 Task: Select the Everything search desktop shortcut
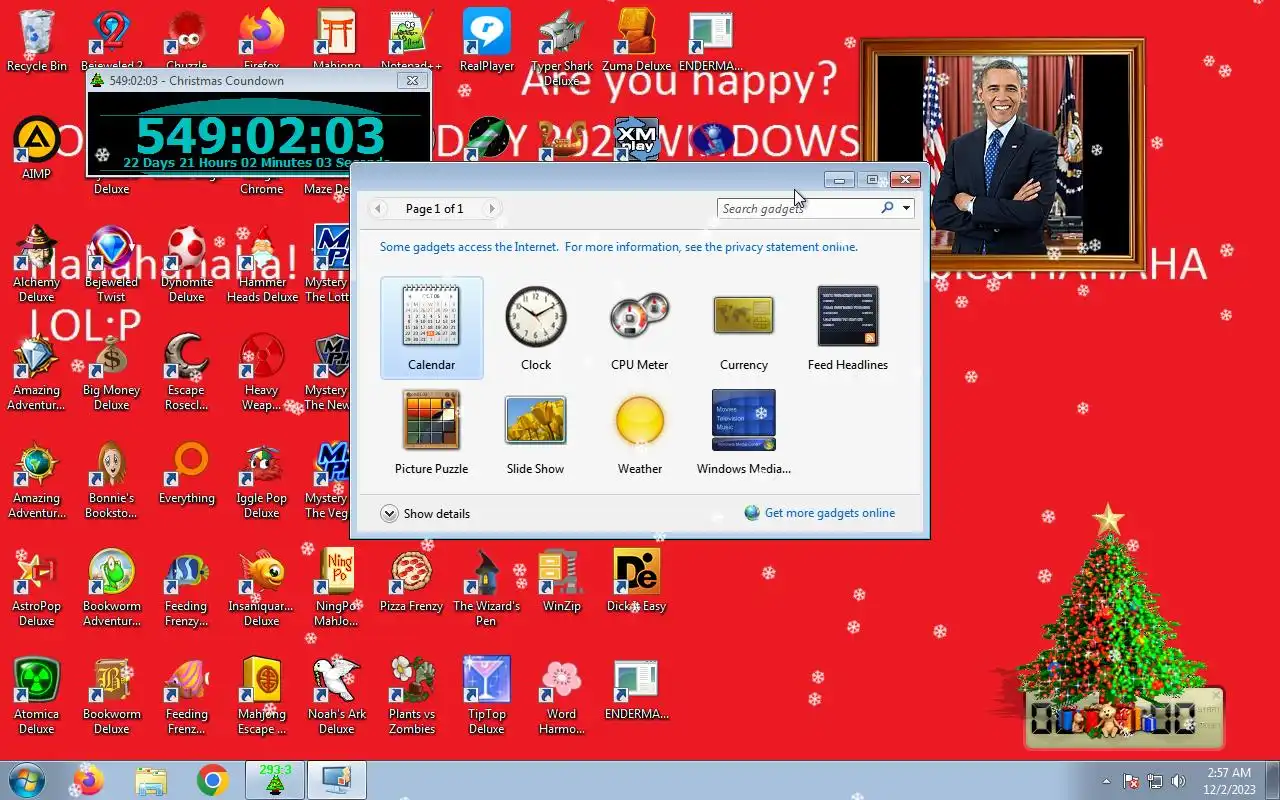(187, 472)
